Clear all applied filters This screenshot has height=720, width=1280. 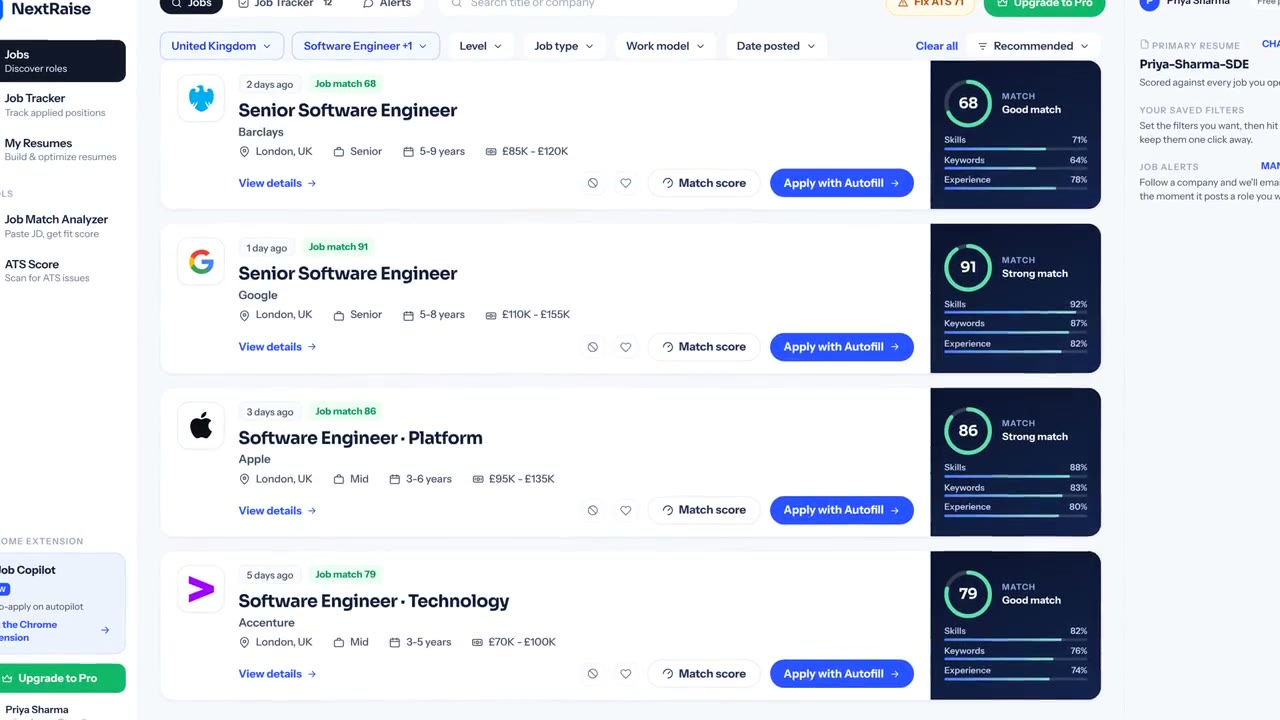[936, 46]
